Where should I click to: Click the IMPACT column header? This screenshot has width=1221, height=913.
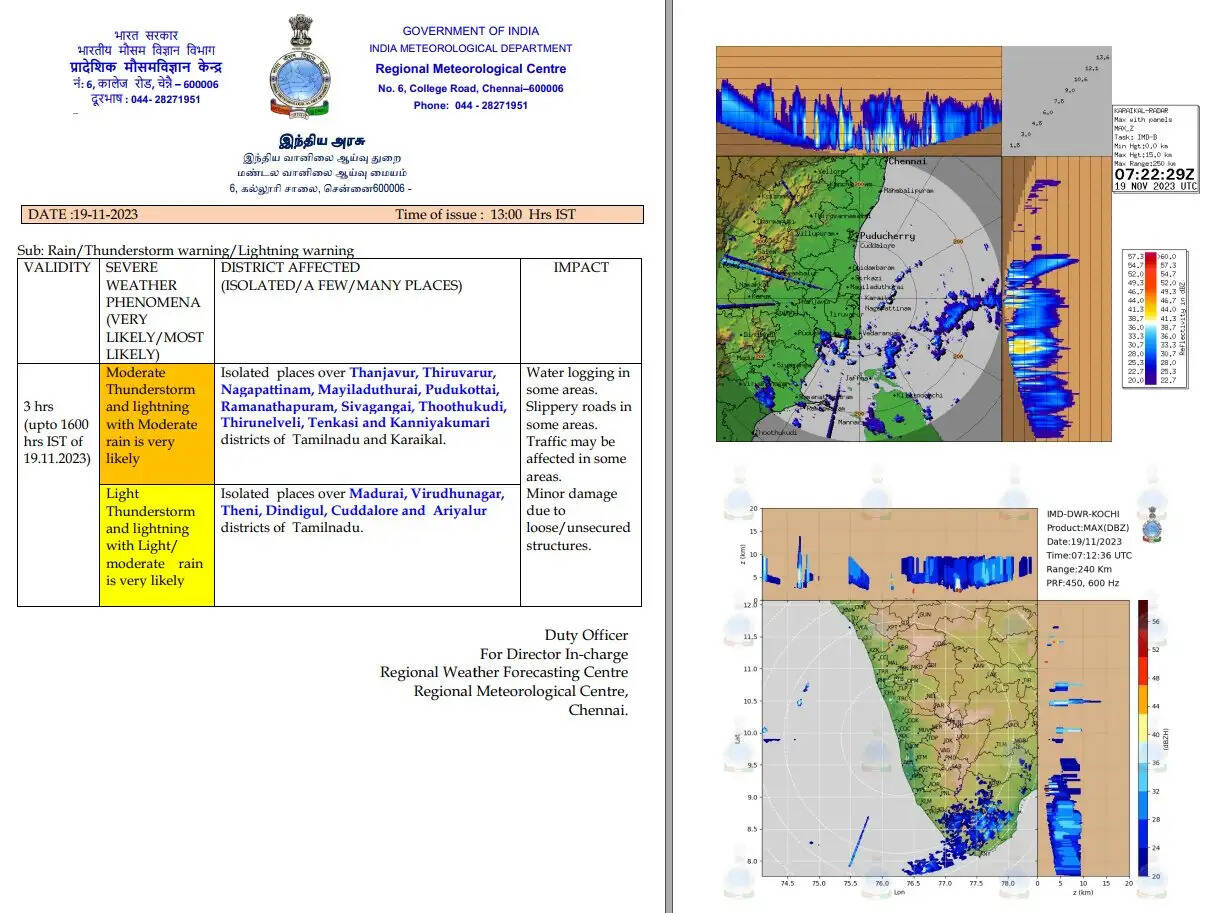click(580, 268)
